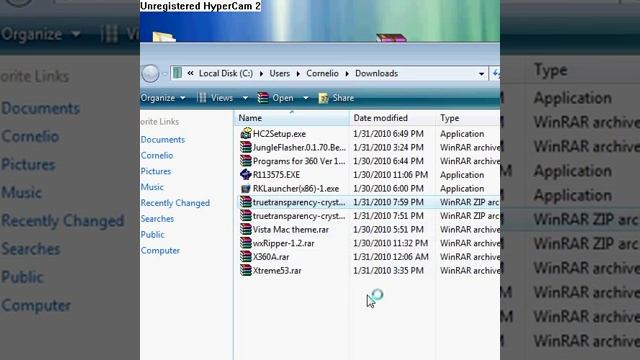This screenshot has width=640, height=360.
Task: Open Documents favorite link
Action: 163,140
